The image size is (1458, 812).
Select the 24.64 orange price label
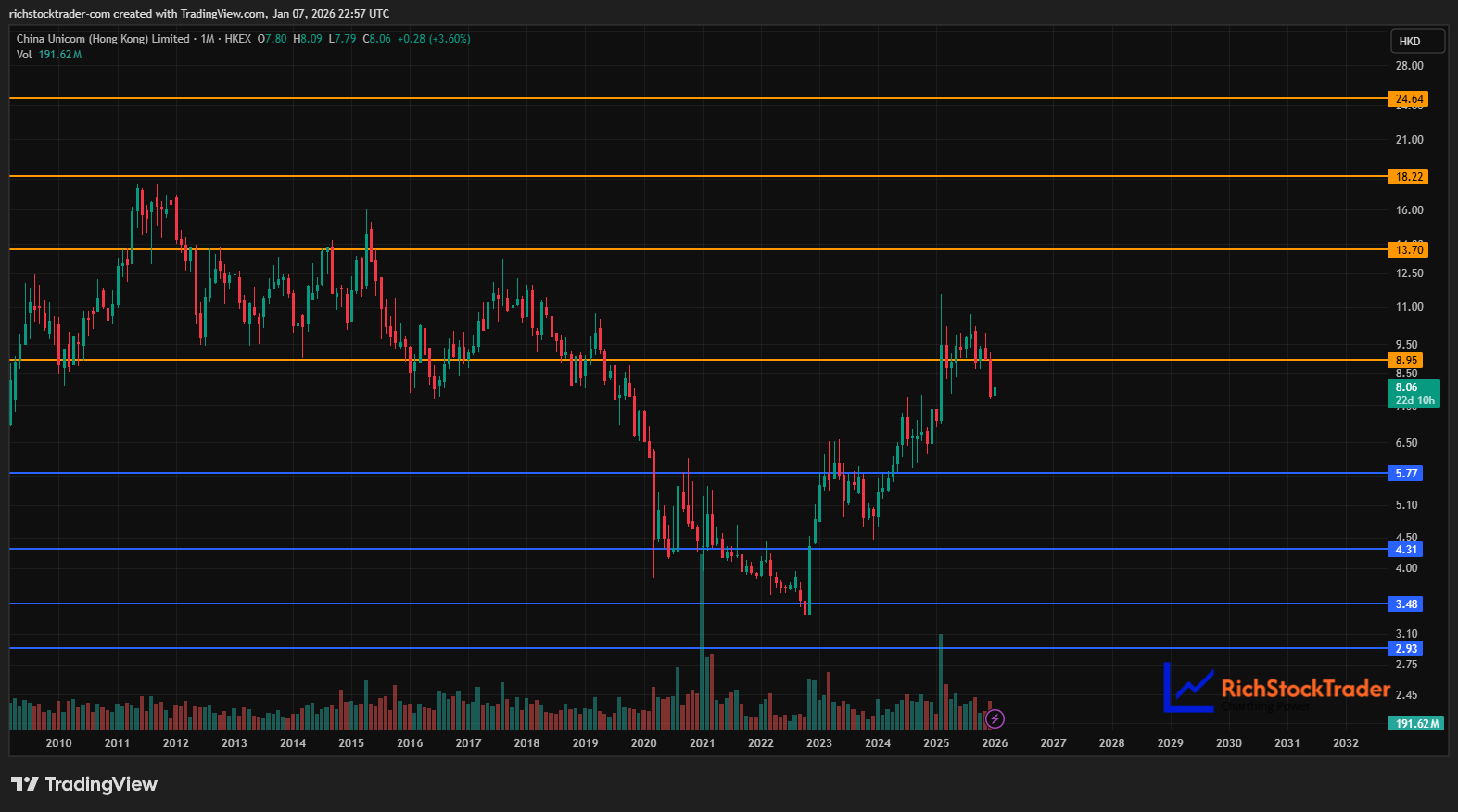(x=1409, y=98)
